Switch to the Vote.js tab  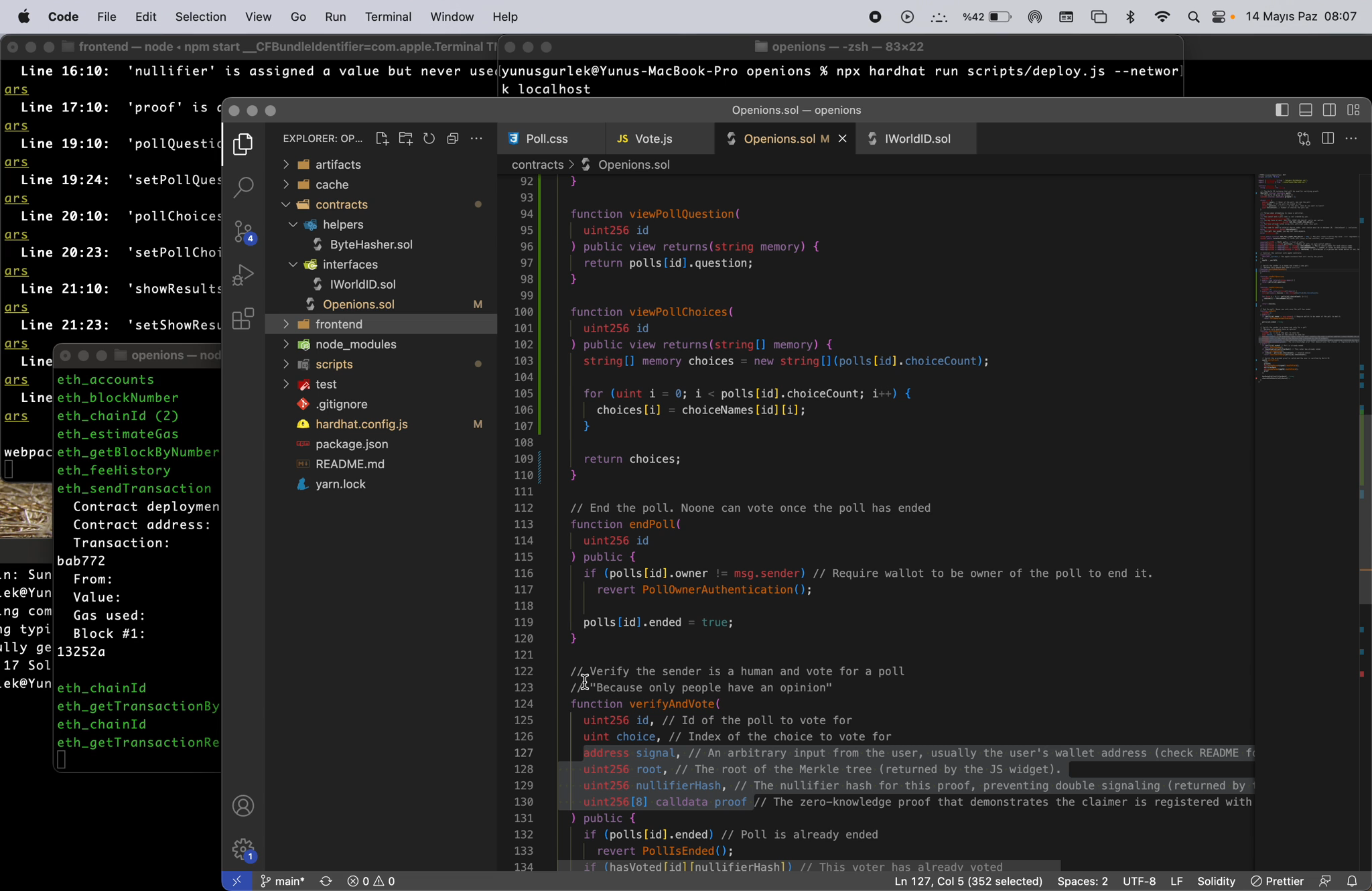(660, 139)
